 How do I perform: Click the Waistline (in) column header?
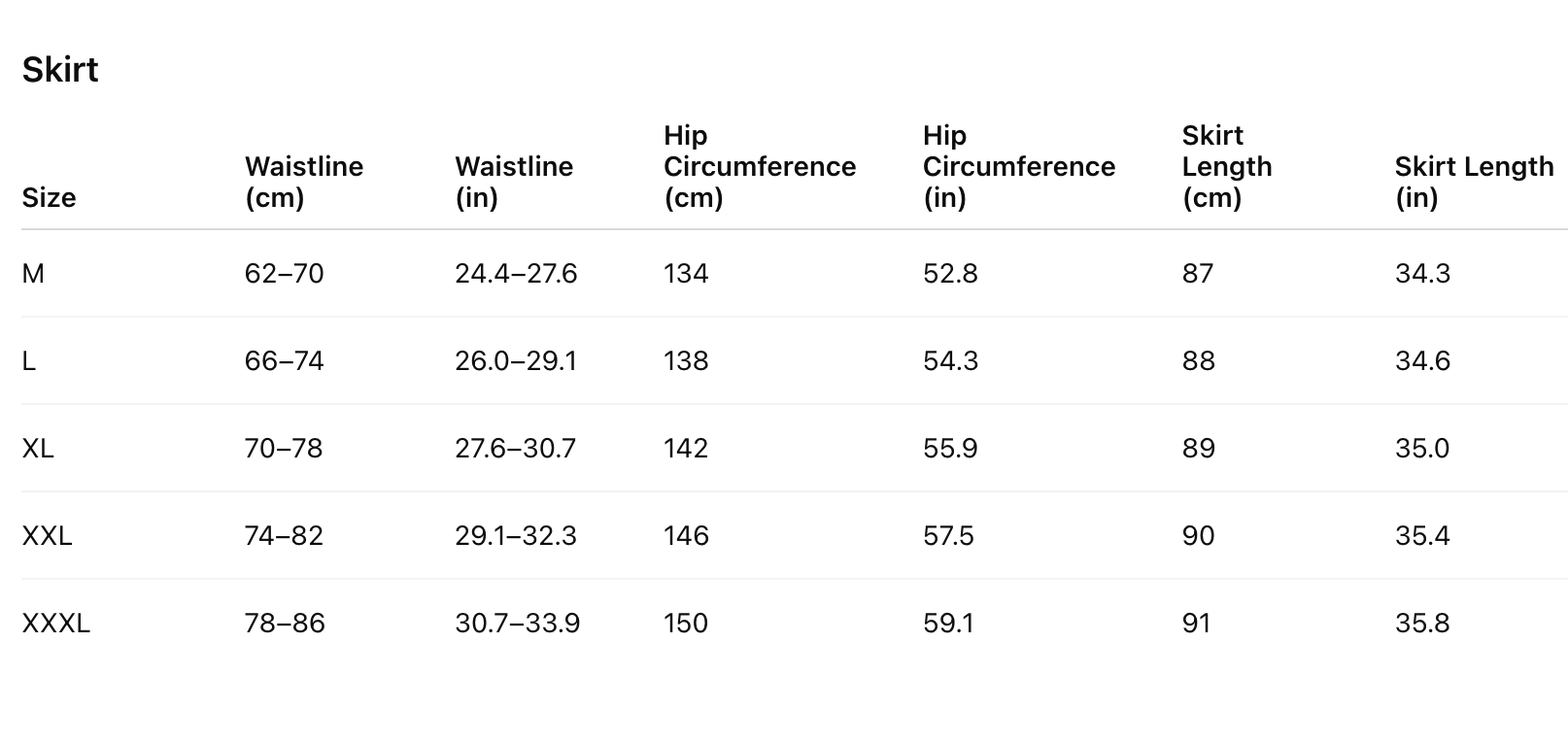[514, 182]
